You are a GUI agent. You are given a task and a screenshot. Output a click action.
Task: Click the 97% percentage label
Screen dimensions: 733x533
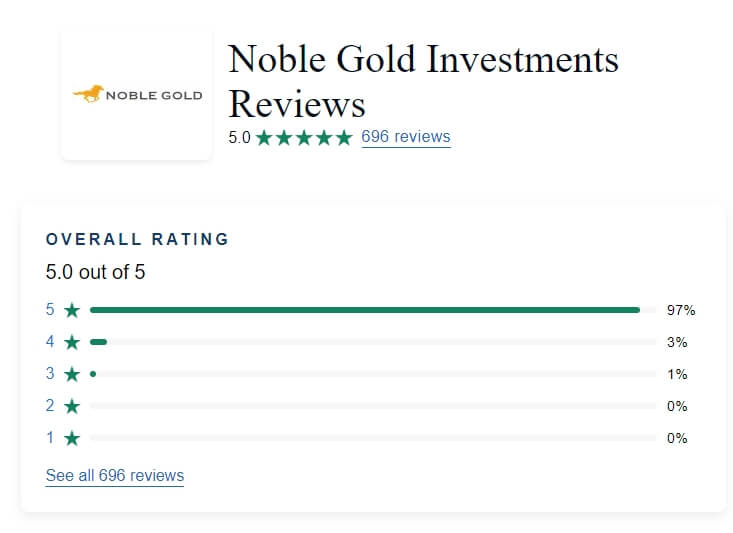tap(681, 310)
